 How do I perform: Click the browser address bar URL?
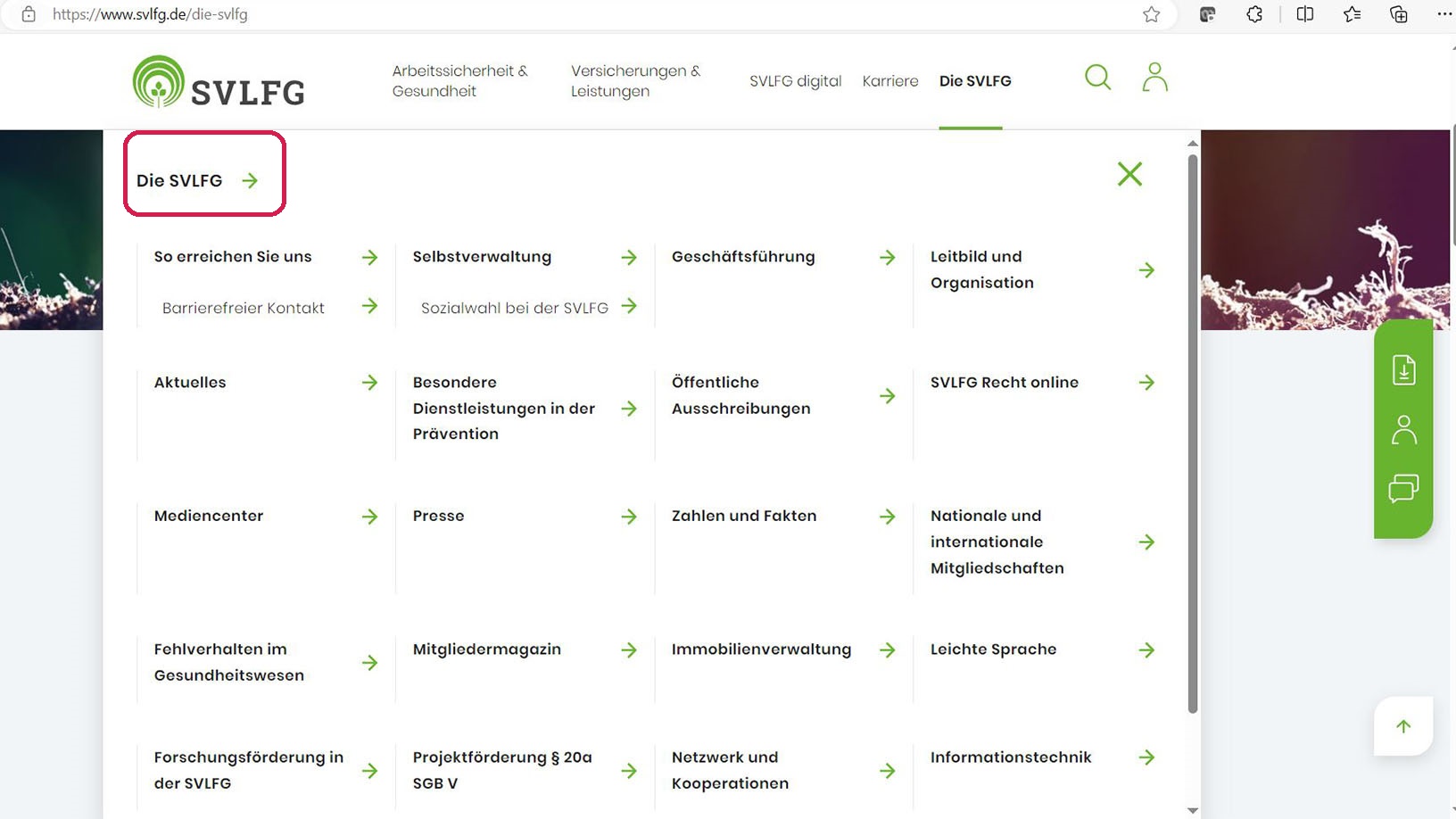150,14
